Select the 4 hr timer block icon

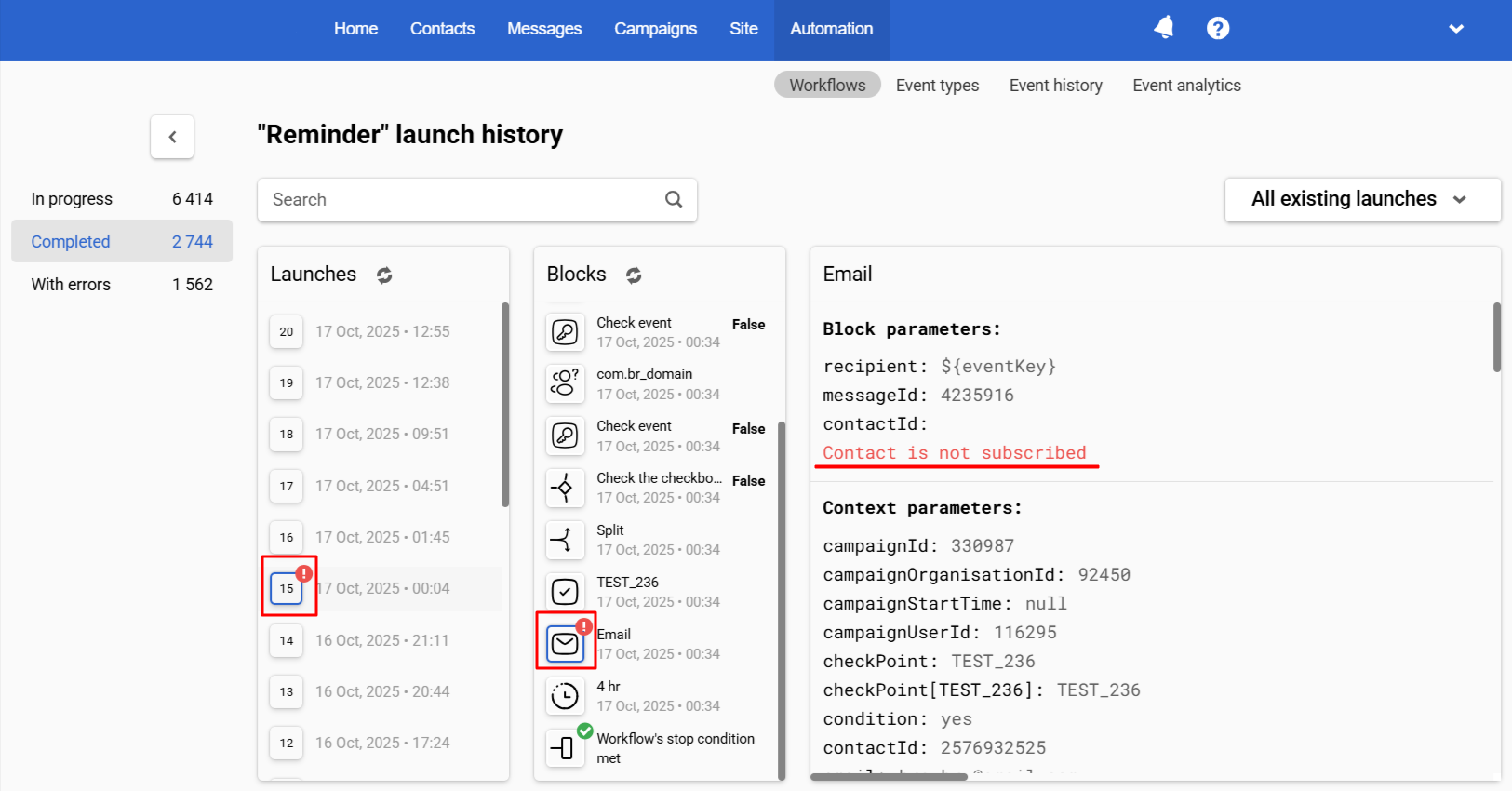(x=565, y=696)
